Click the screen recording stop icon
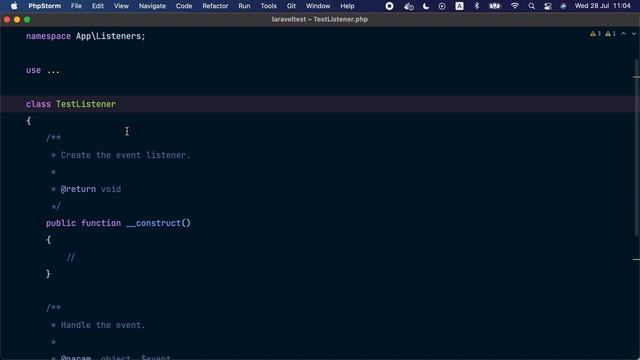The width and height of the screenshot is (640, 360). (x=389, y=6)
